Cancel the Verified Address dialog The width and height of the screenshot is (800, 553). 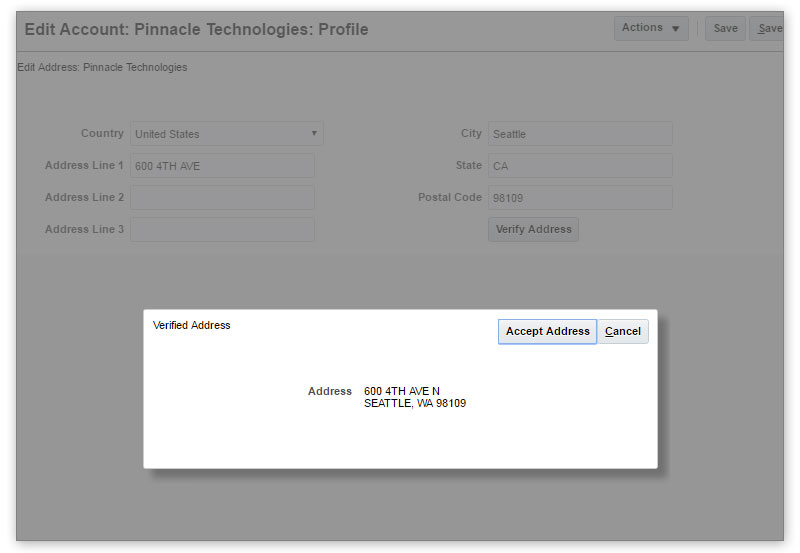(x=623, y=332)
